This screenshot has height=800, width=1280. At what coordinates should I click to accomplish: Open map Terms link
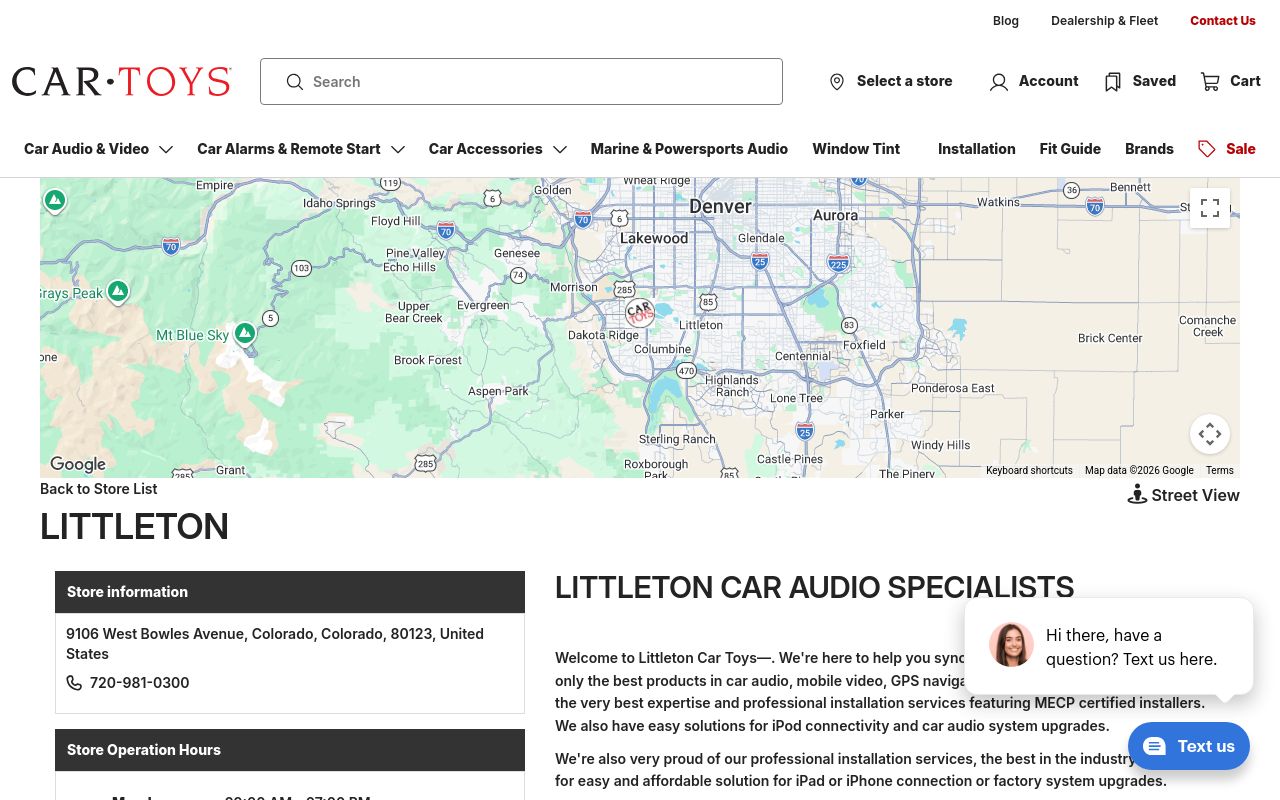(1219, 470)
